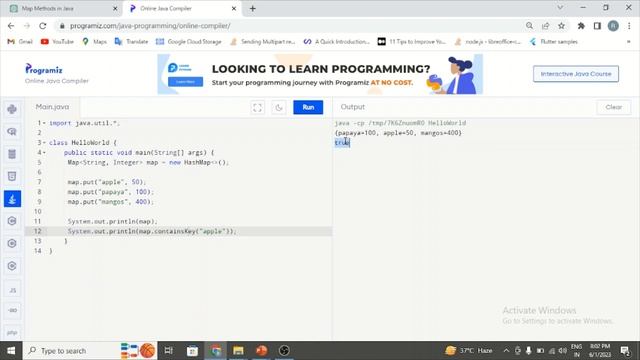The image size is (640, 360).
Task: Open the Go compiler in sidebar
Action: point(12,310)
